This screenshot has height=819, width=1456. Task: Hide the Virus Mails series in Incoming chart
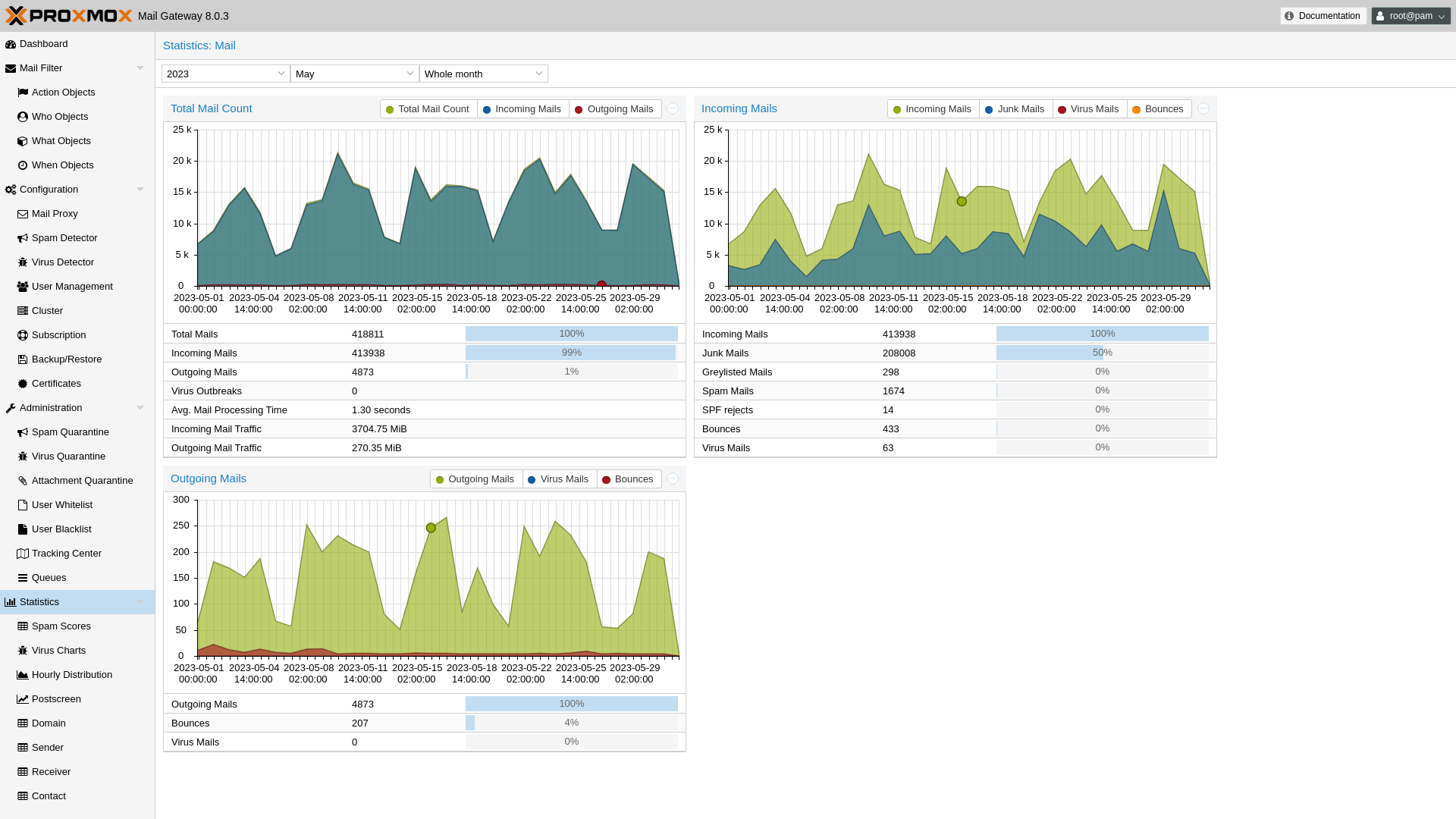point(1089,108)
